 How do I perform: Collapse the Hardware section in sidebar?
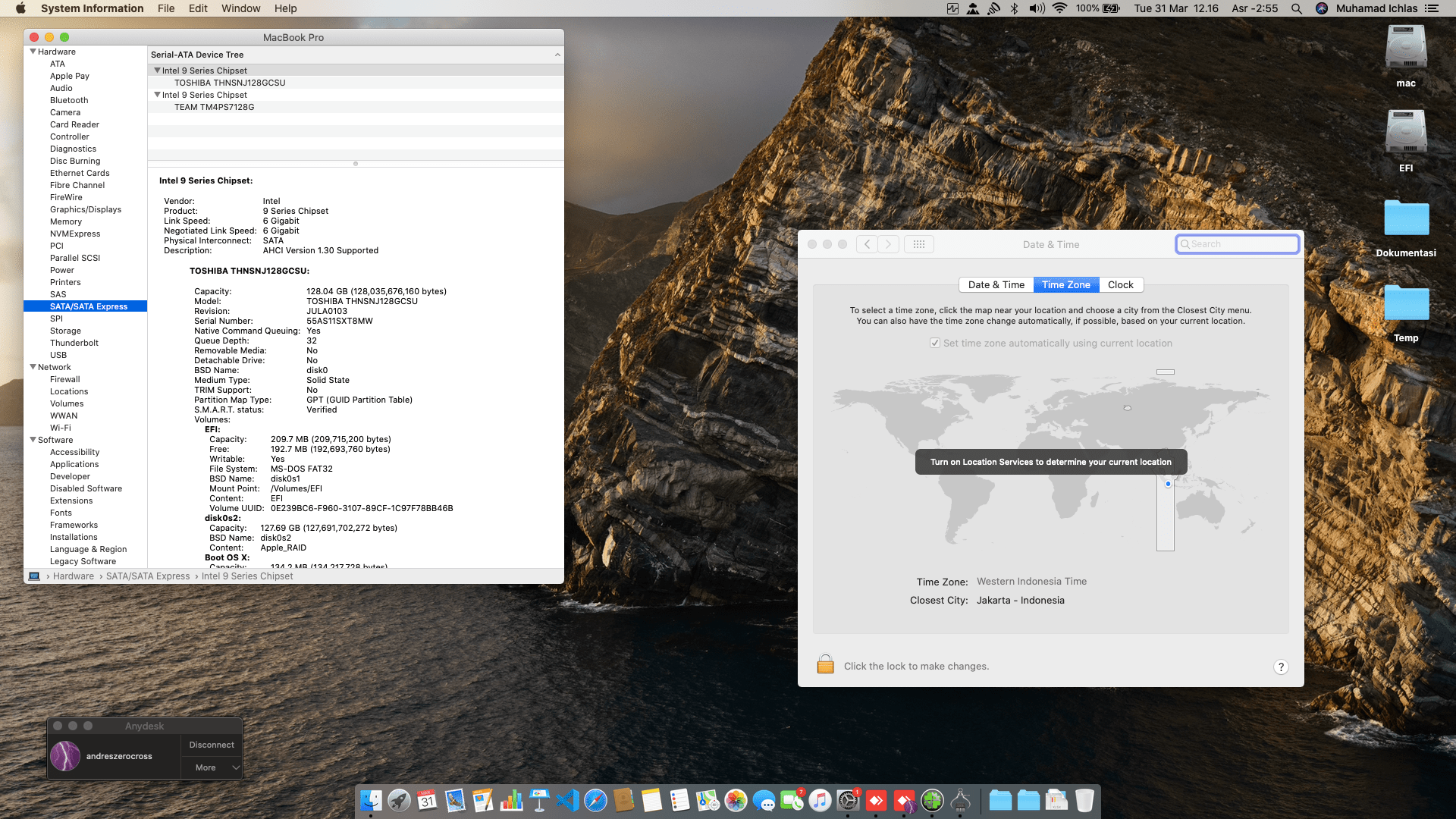click(33, 52)
